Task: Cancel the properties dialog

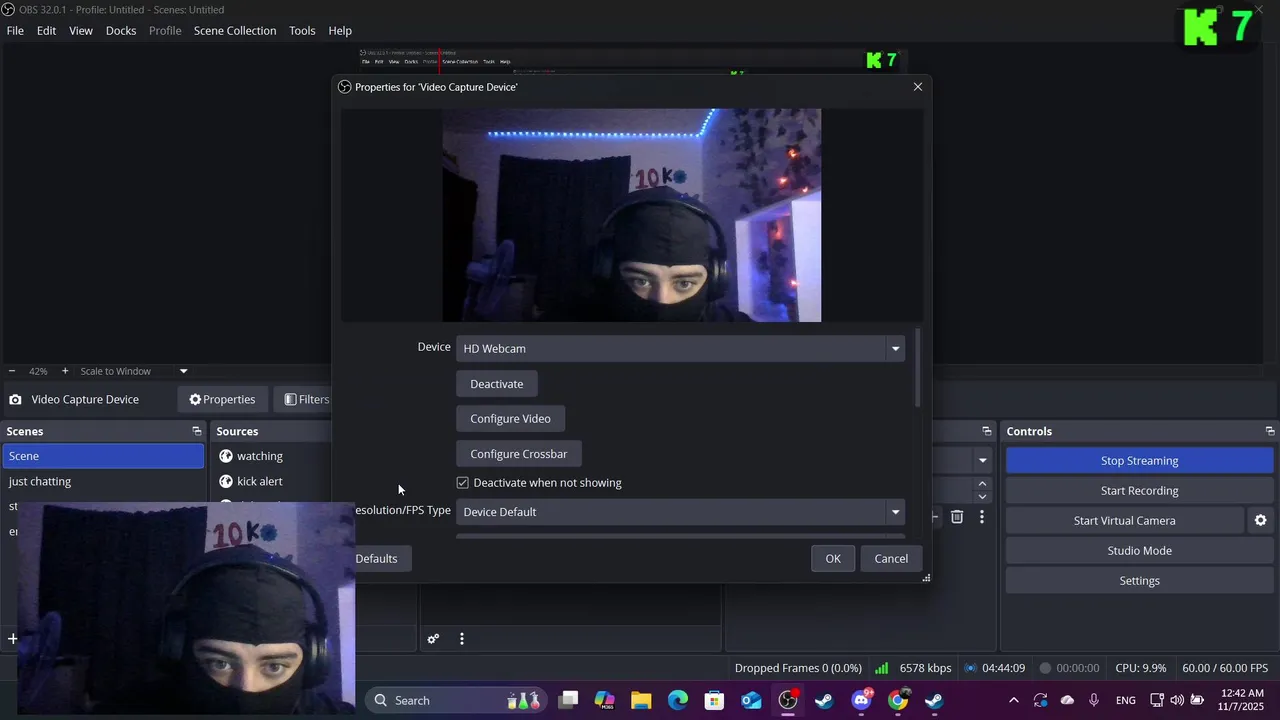Action: click(891, 559)
